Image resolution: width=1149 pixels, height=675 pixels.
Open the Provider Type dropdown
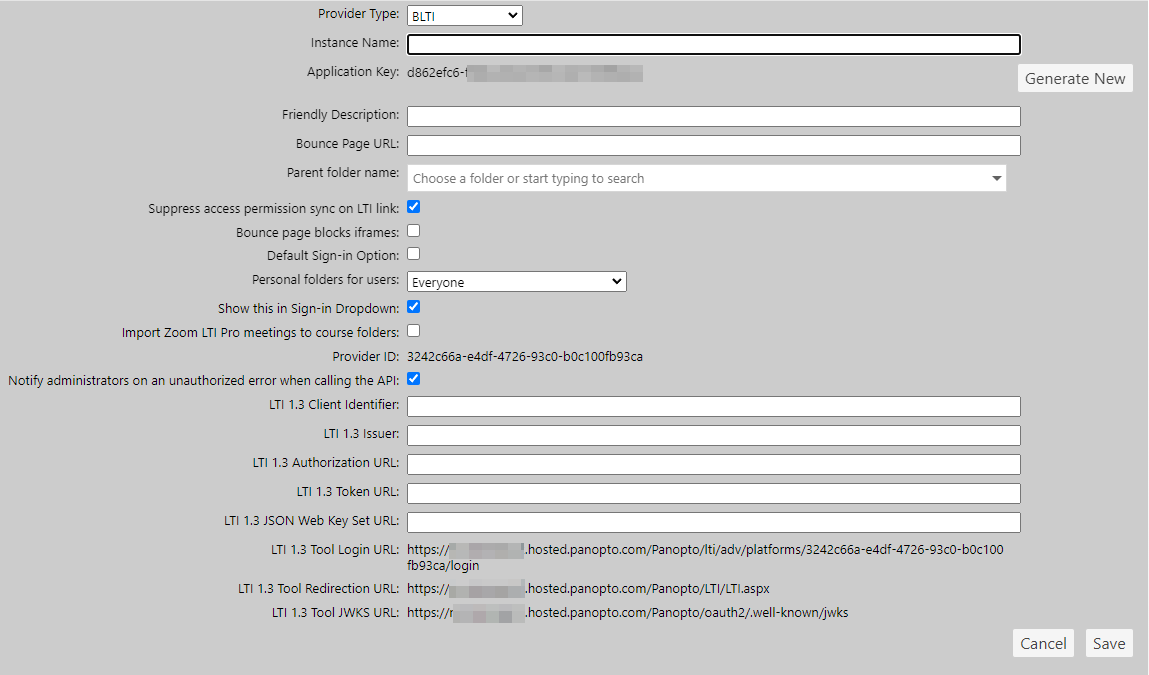[x=465, y=15]
